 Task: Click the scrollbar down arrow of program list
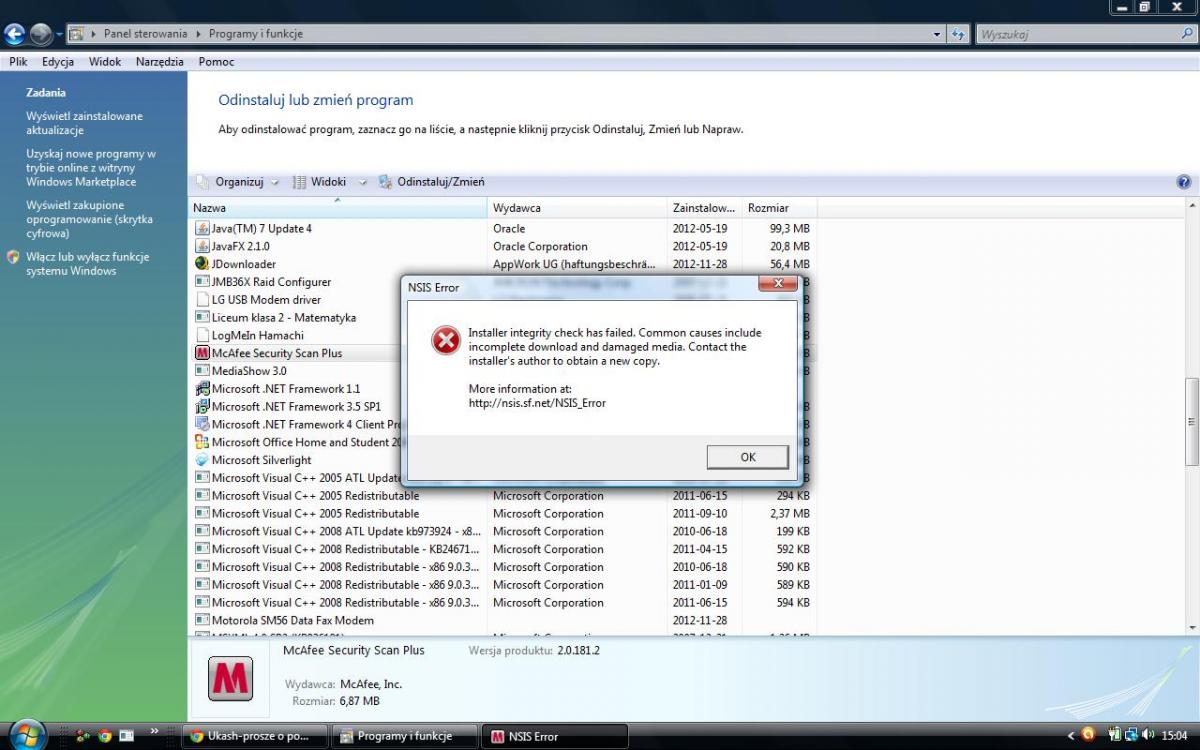[1191, 626]
